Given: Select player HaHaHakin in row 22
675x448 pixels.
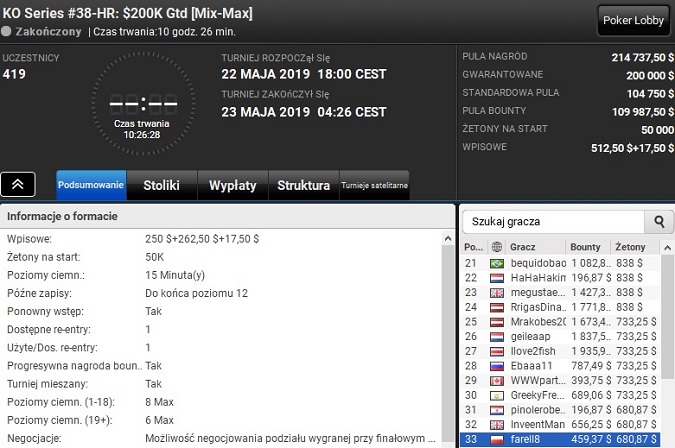Looking at the screenshot, I should click(x=560, y=278).
